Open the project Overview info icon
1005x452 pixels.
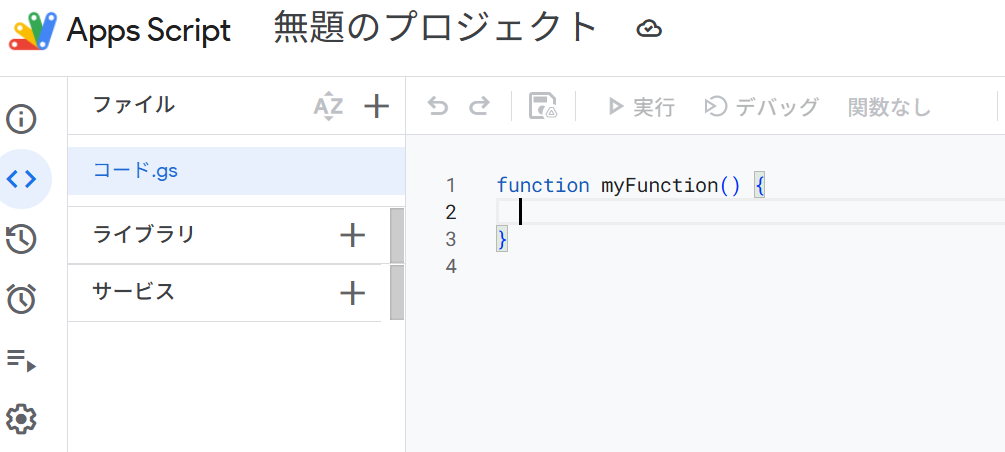[x=22, y=120]
